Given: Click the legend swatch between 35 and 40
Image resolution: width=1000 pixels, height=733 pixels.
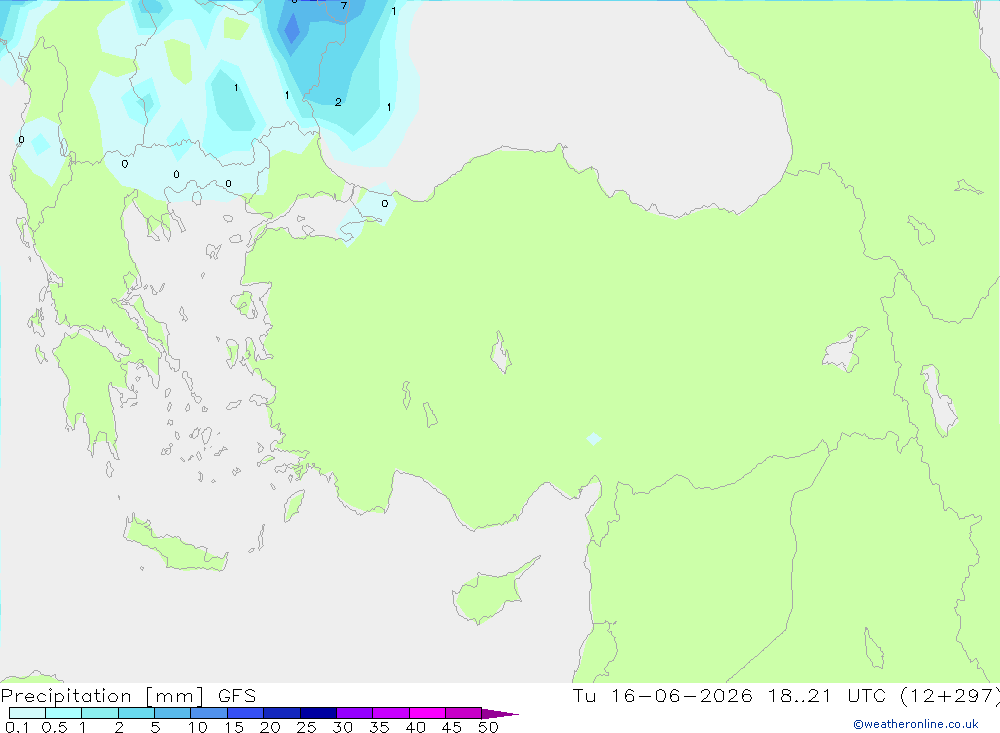Looking at the screenshot, I should point(391,713).
